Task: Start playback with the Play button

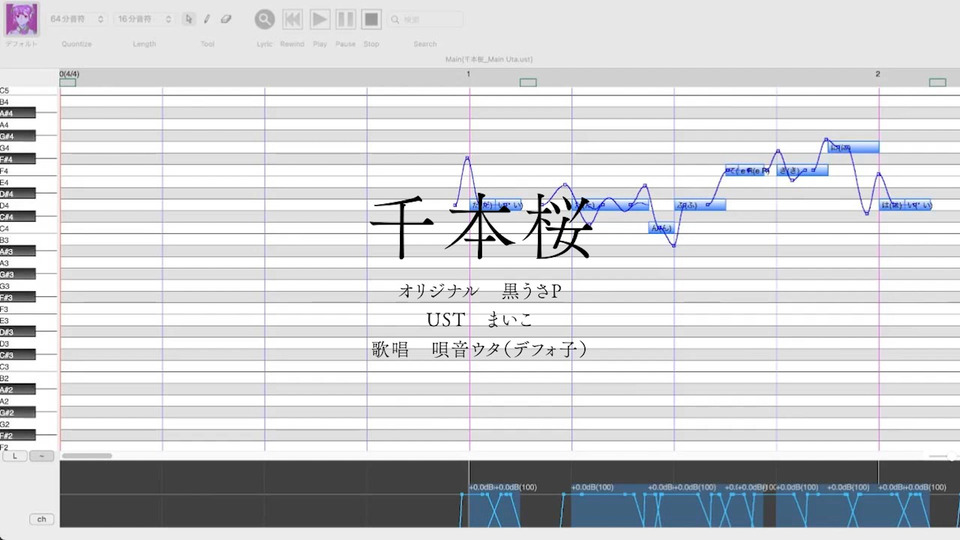Action: tap(319, 20)
